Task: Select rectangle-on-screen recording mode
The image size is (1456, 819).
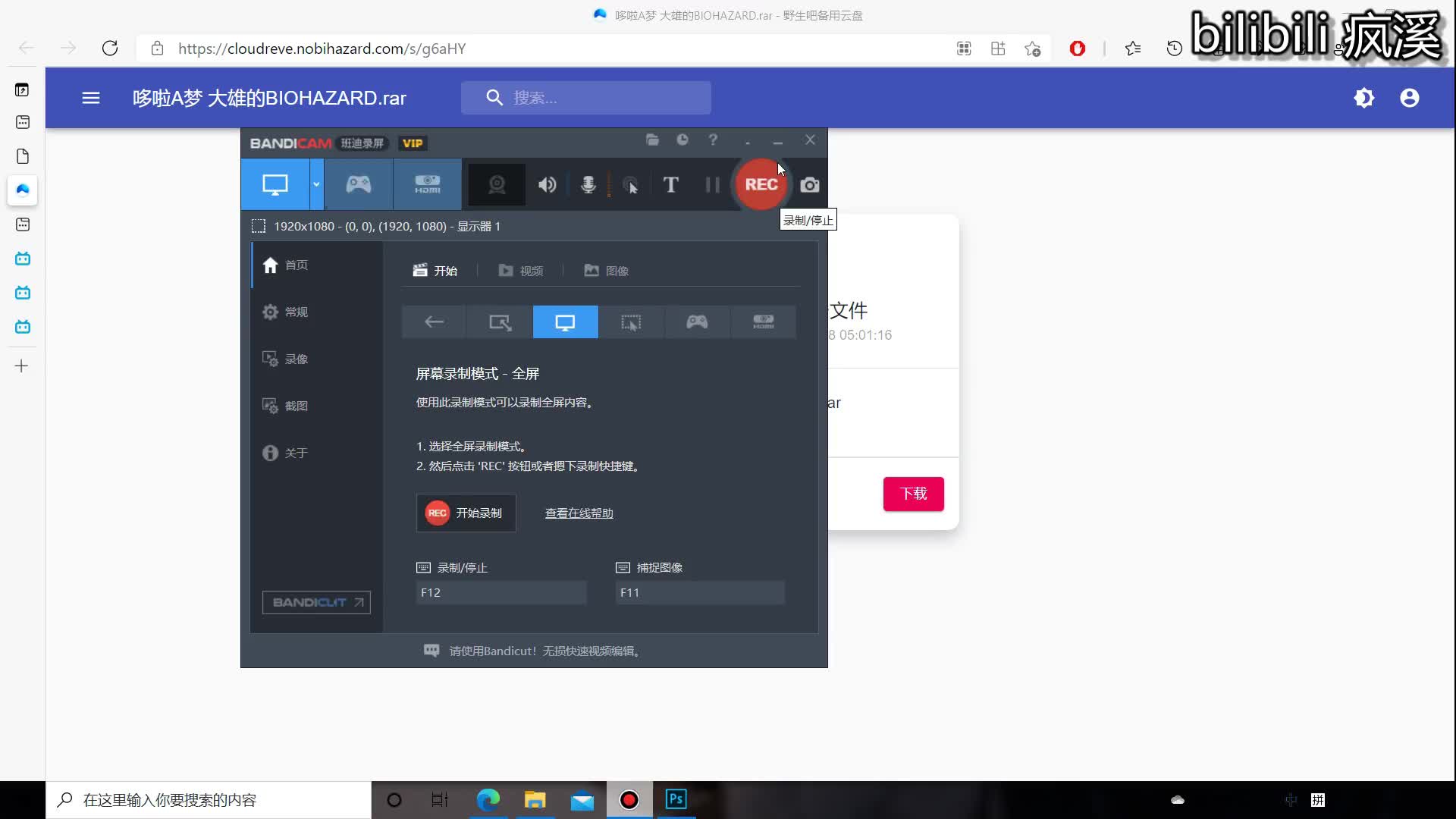Action: 500,322
